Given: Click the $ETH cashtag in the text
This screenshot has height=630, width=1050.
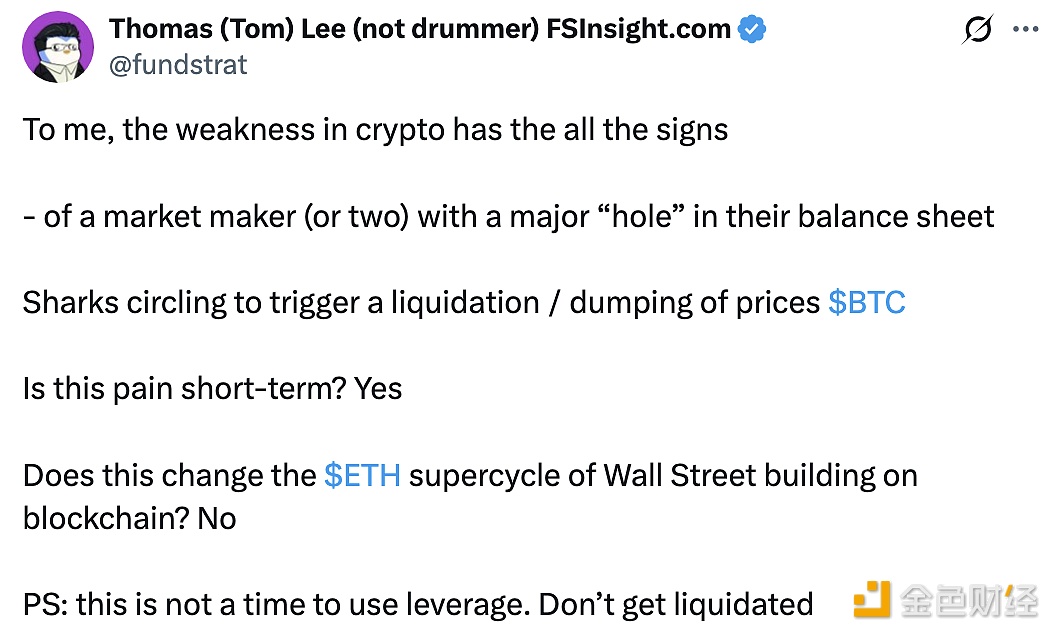Looking at the screenshot, I should click(x=364, y=475).
